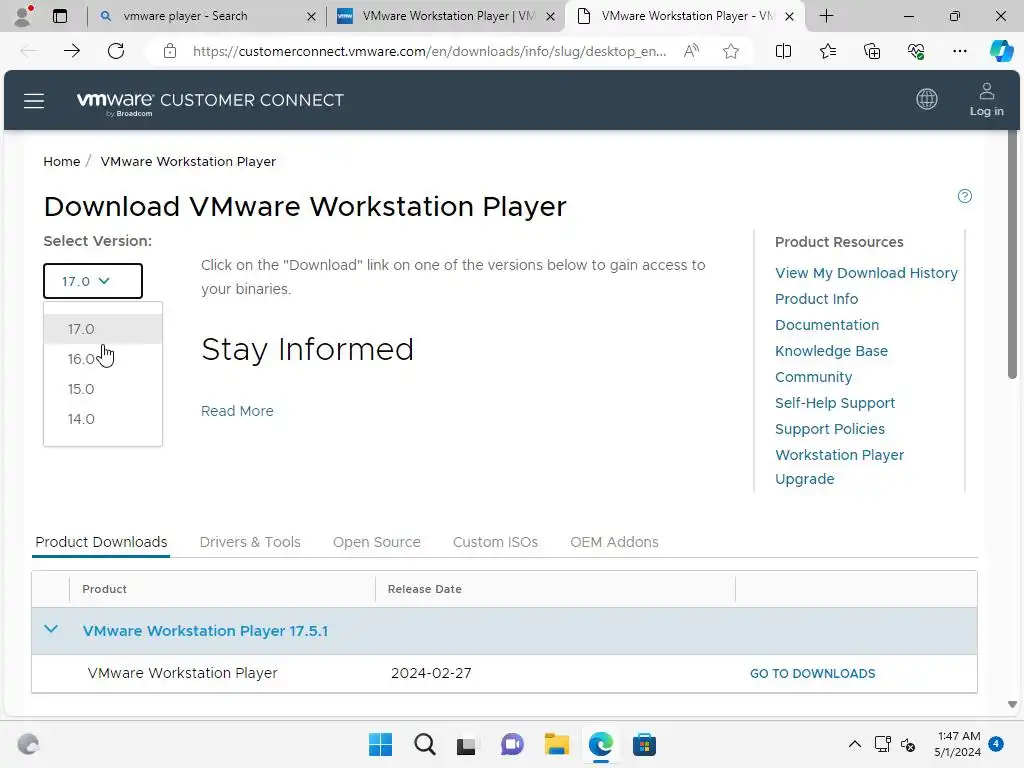The image size is (1024, 768).
Task: Add this page to favorites star
Action: tap(731, 51)
